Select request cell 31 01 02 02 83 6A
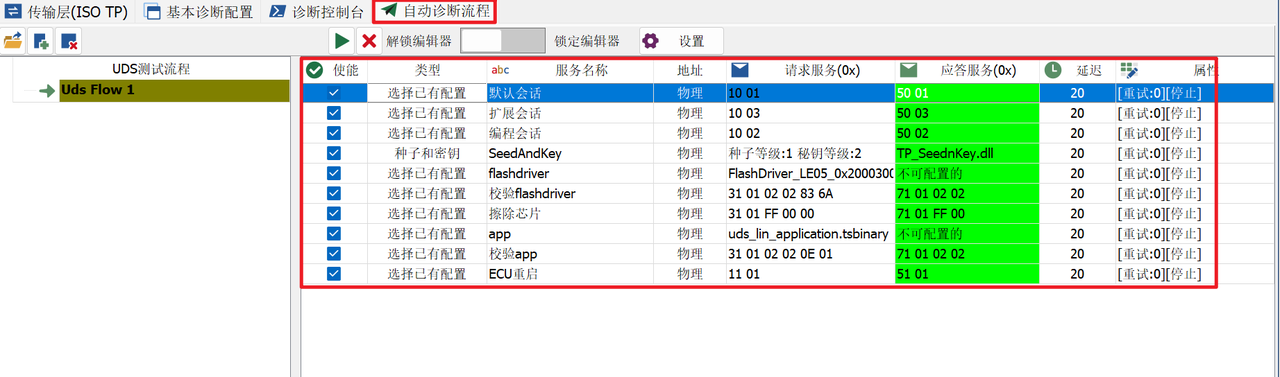1280x377 pixels. [811, 193]
